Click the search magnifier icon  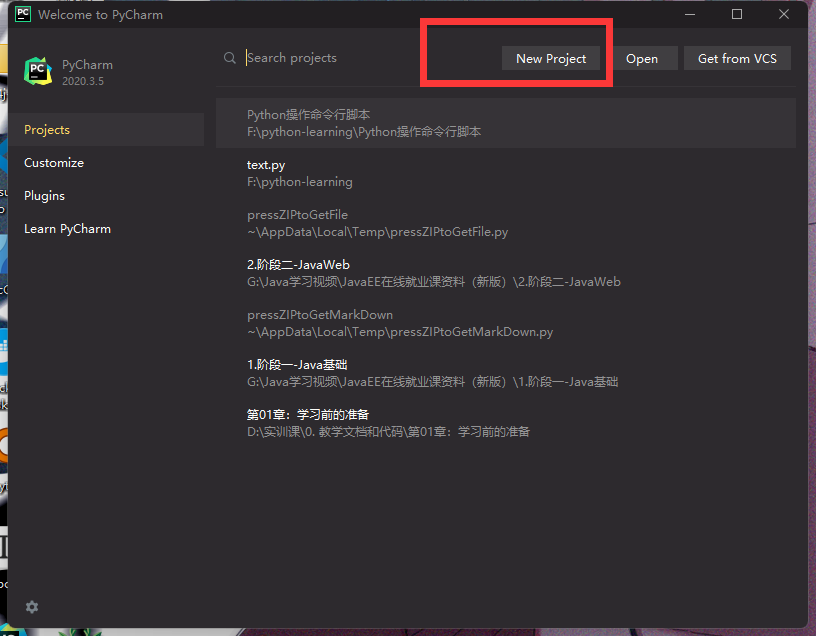tap(230, 58)
